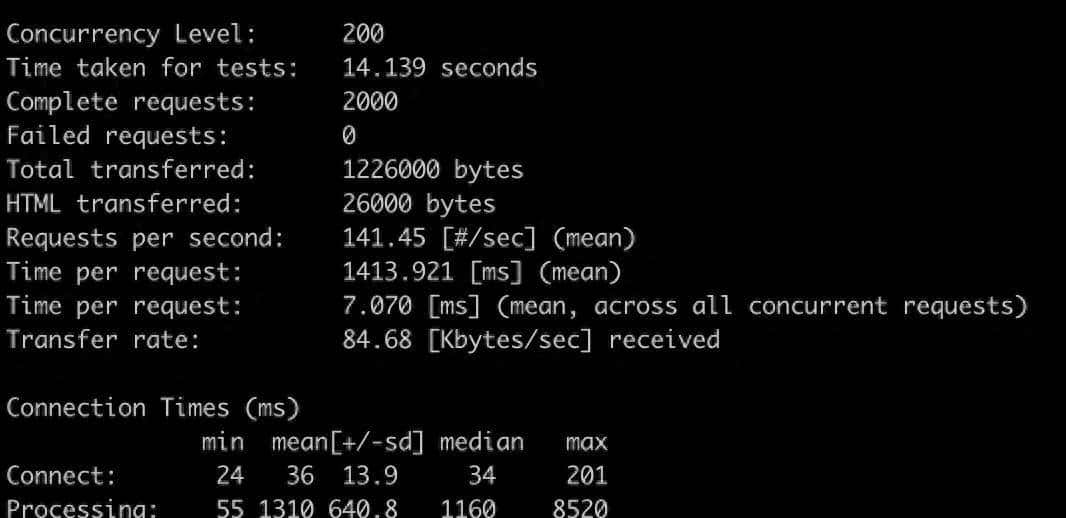The image size is (1066, 518).
Task: Click the "median" column header
Action: tap(482, 441)
